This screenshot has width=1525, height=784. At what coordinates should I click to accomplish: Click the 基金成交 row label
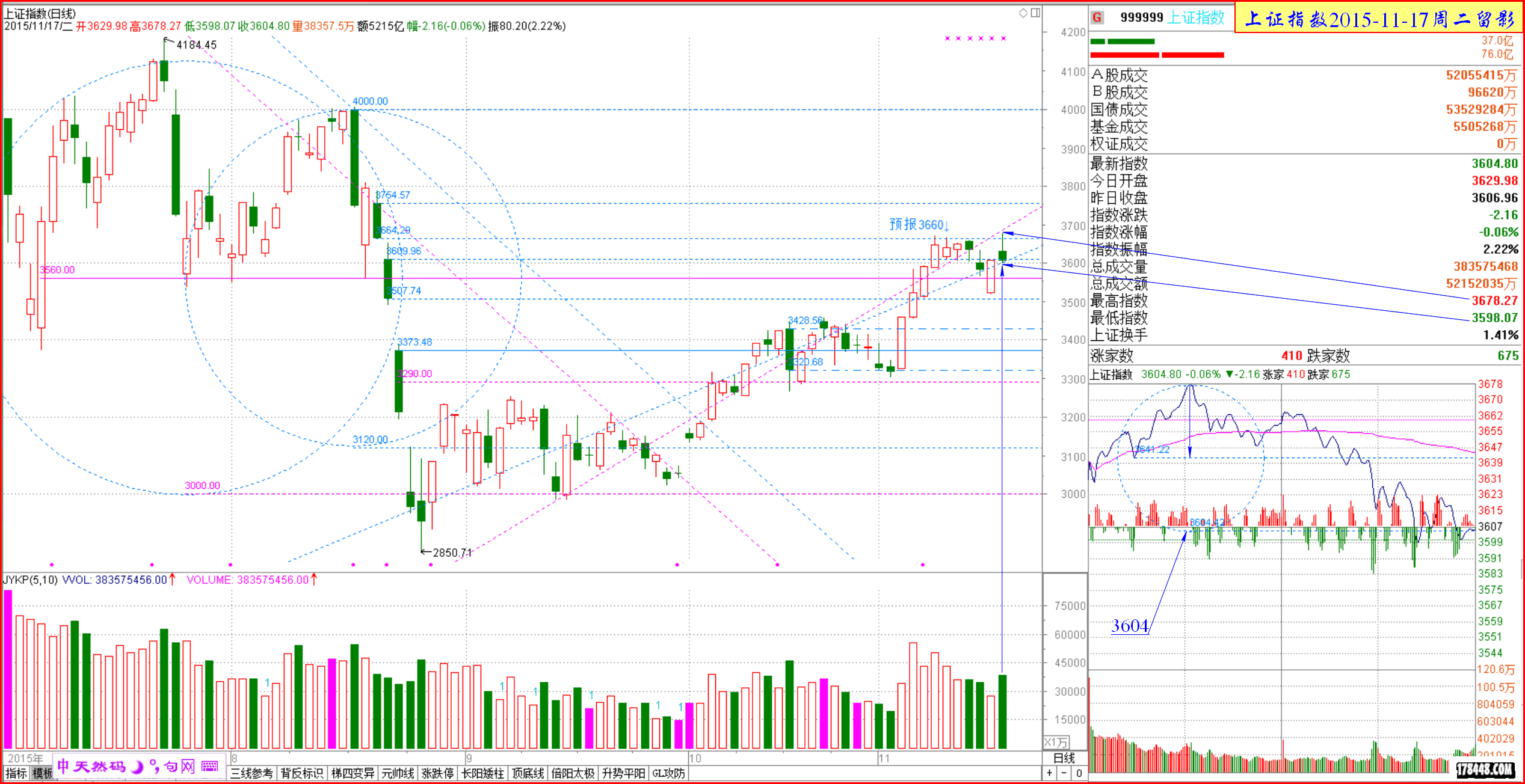pyautogui.click(x=1119, y=127)
